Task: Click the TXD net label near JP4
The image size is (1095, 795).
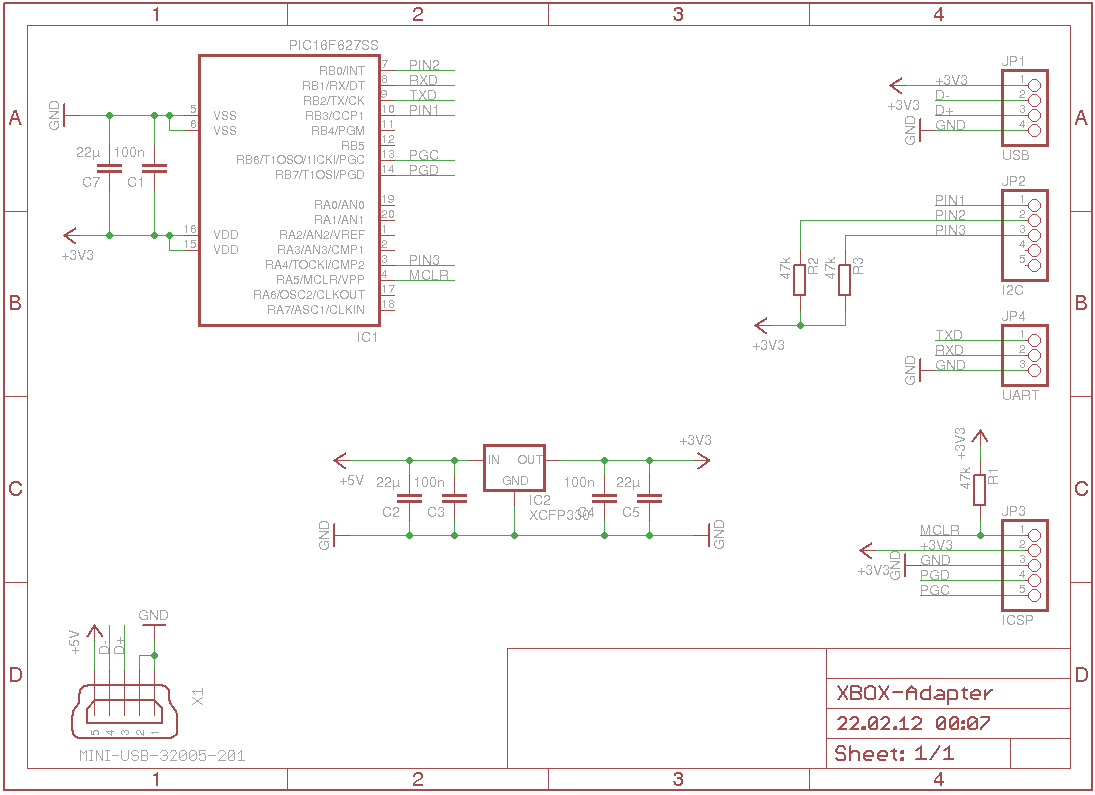Action: [950, 335]
